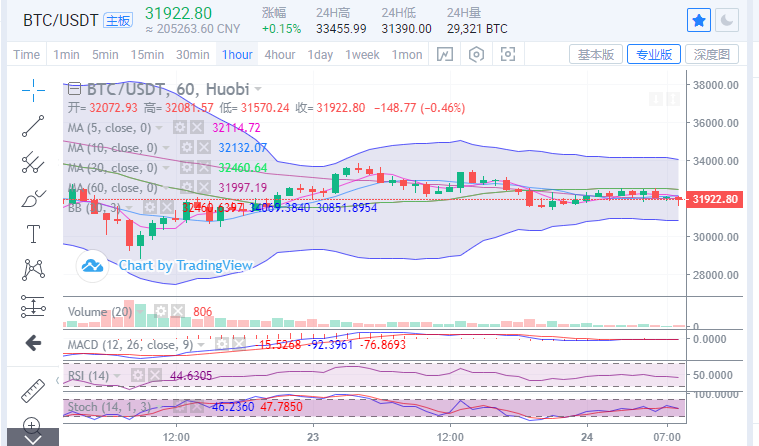Click the 专业版 professional version button
This screenshot has height=446, width=759.
(x=654, y=54)
